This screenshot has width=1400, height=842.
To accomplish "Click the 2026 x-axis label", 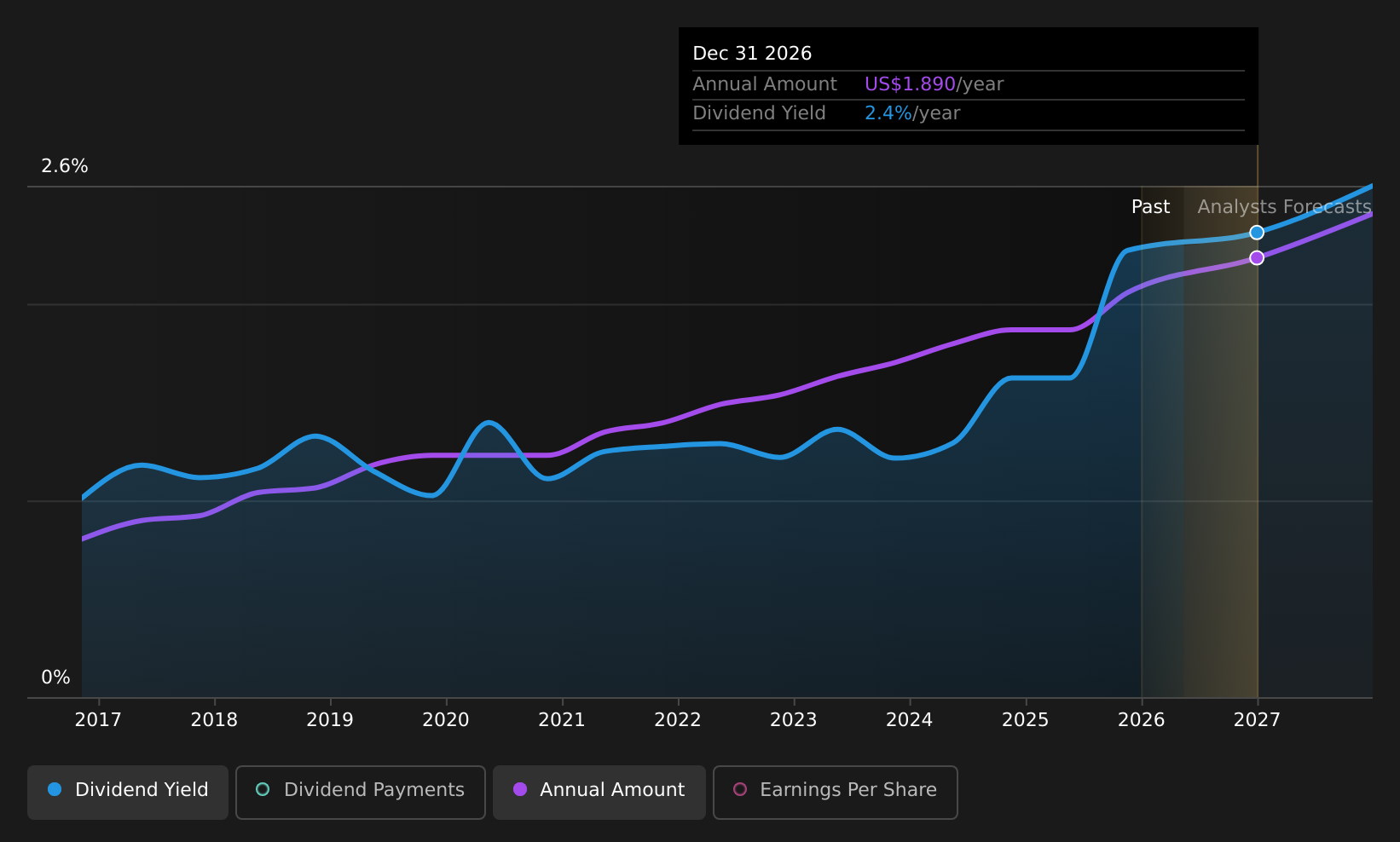I will (1142, 720).
